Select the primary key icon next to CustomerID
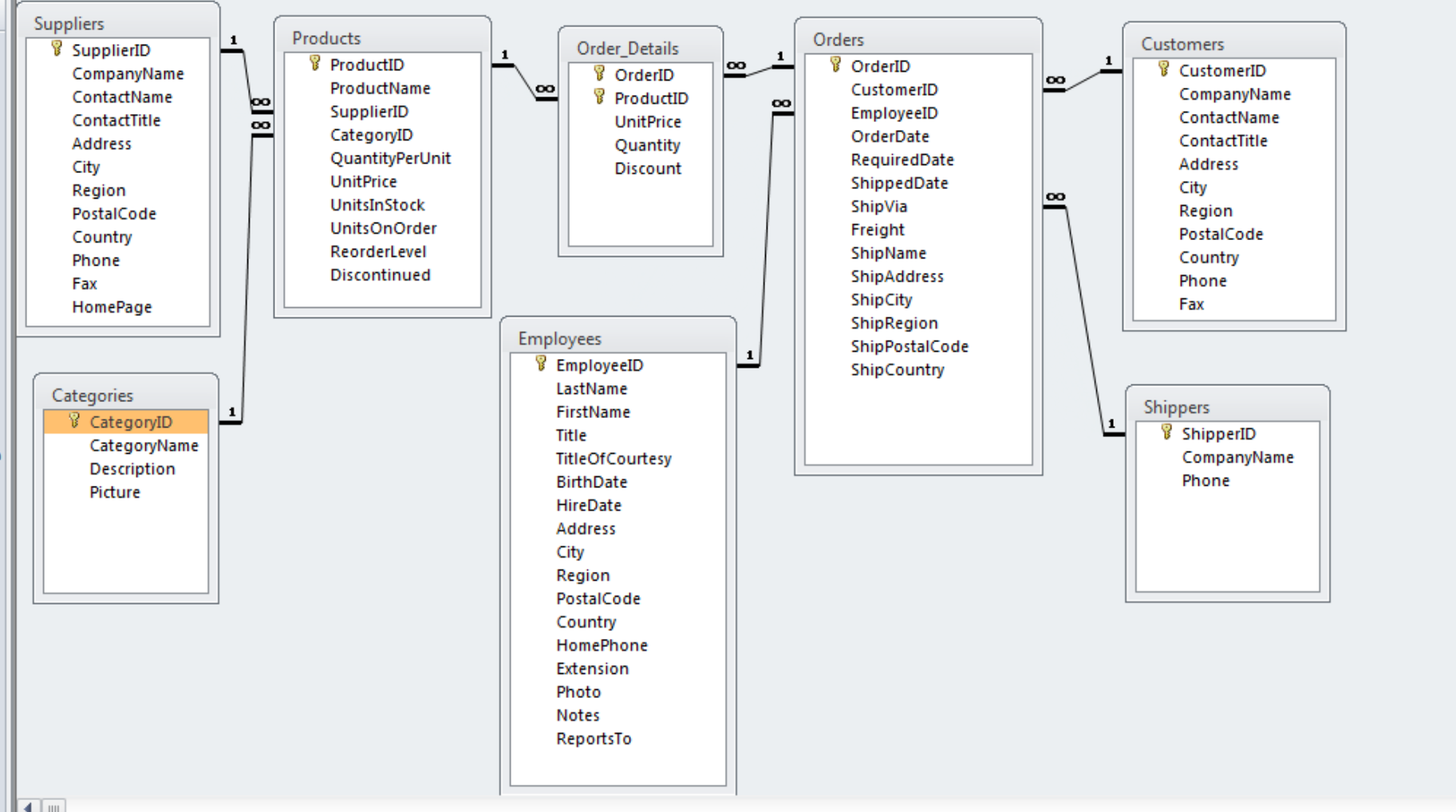 pyautogui.click(x=1163, y=70)
